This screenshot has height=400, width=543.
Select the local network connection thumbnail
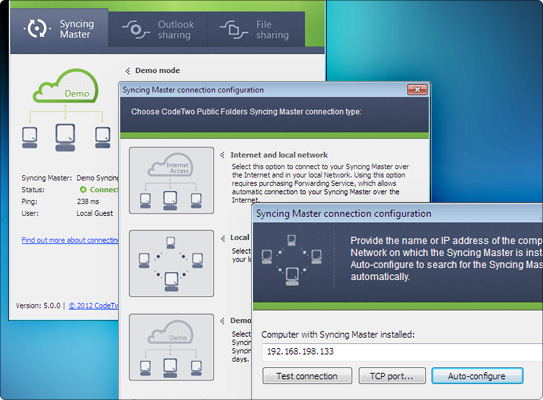click(x=171, y=264)
